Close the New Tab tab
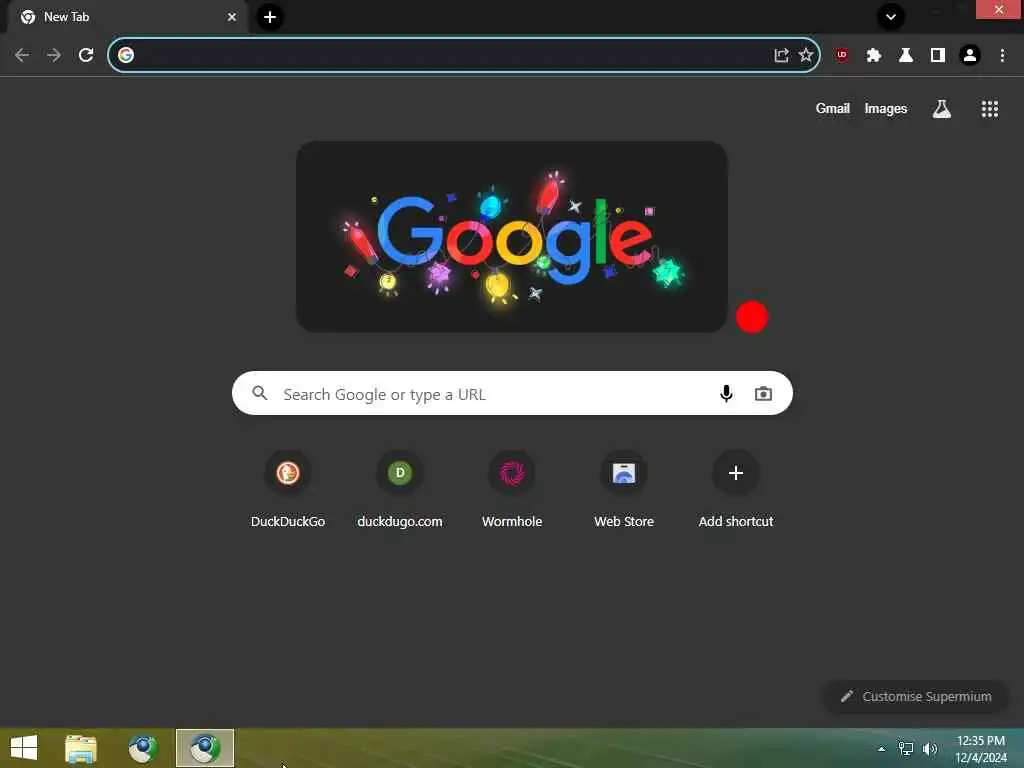 pyautogui.click(x=232, y=17)
